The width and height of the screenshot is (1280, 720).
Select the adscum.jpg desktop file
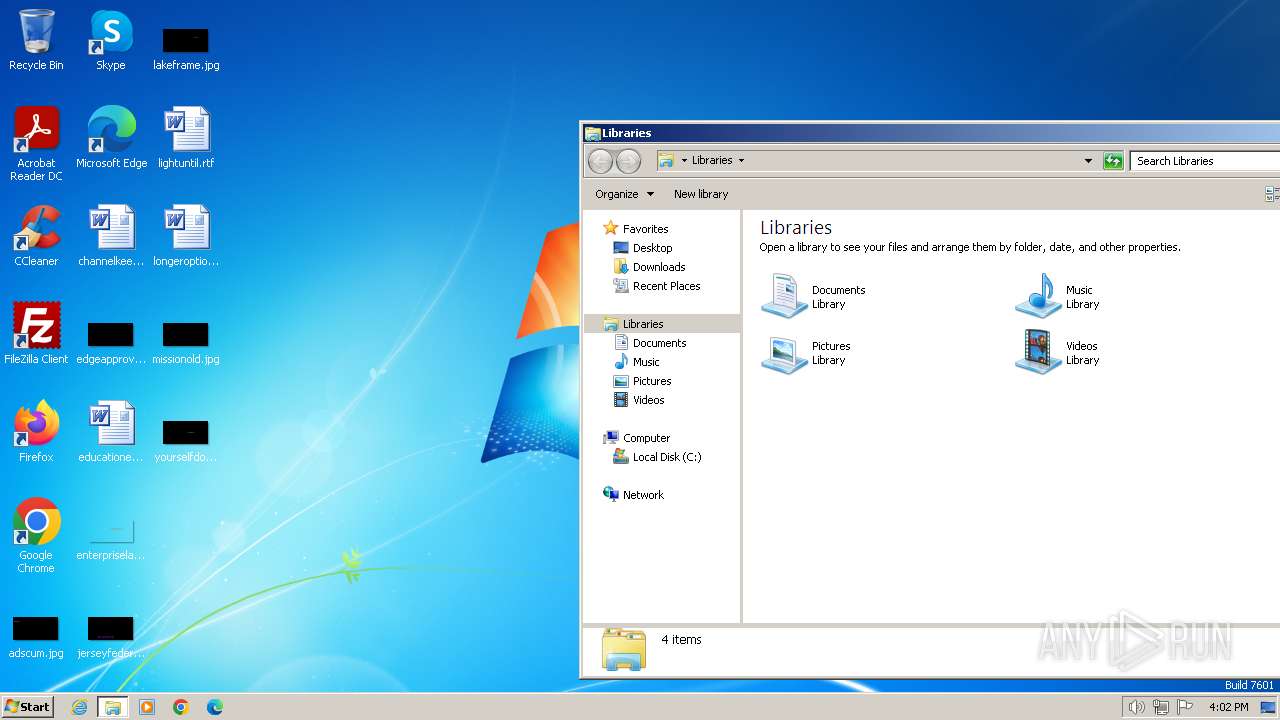pyautogui.click(x=36, y=635)
